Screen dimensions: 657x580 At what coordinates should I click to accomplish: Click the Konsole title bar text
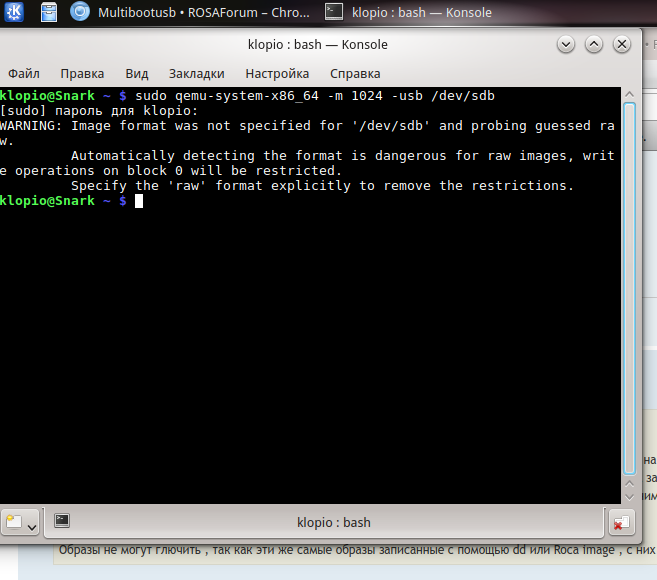pyautogui.click(x=318, y=44)
